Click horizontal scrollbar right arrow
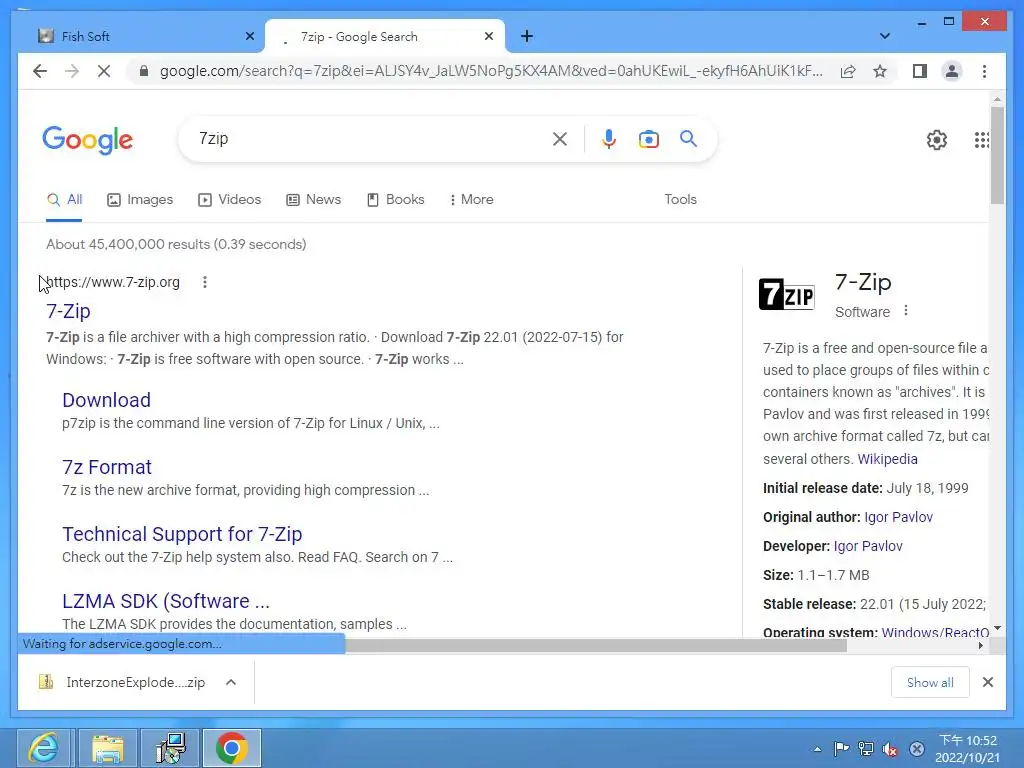This screenshot has width=1024, height=768. click(x=981, y=646)
